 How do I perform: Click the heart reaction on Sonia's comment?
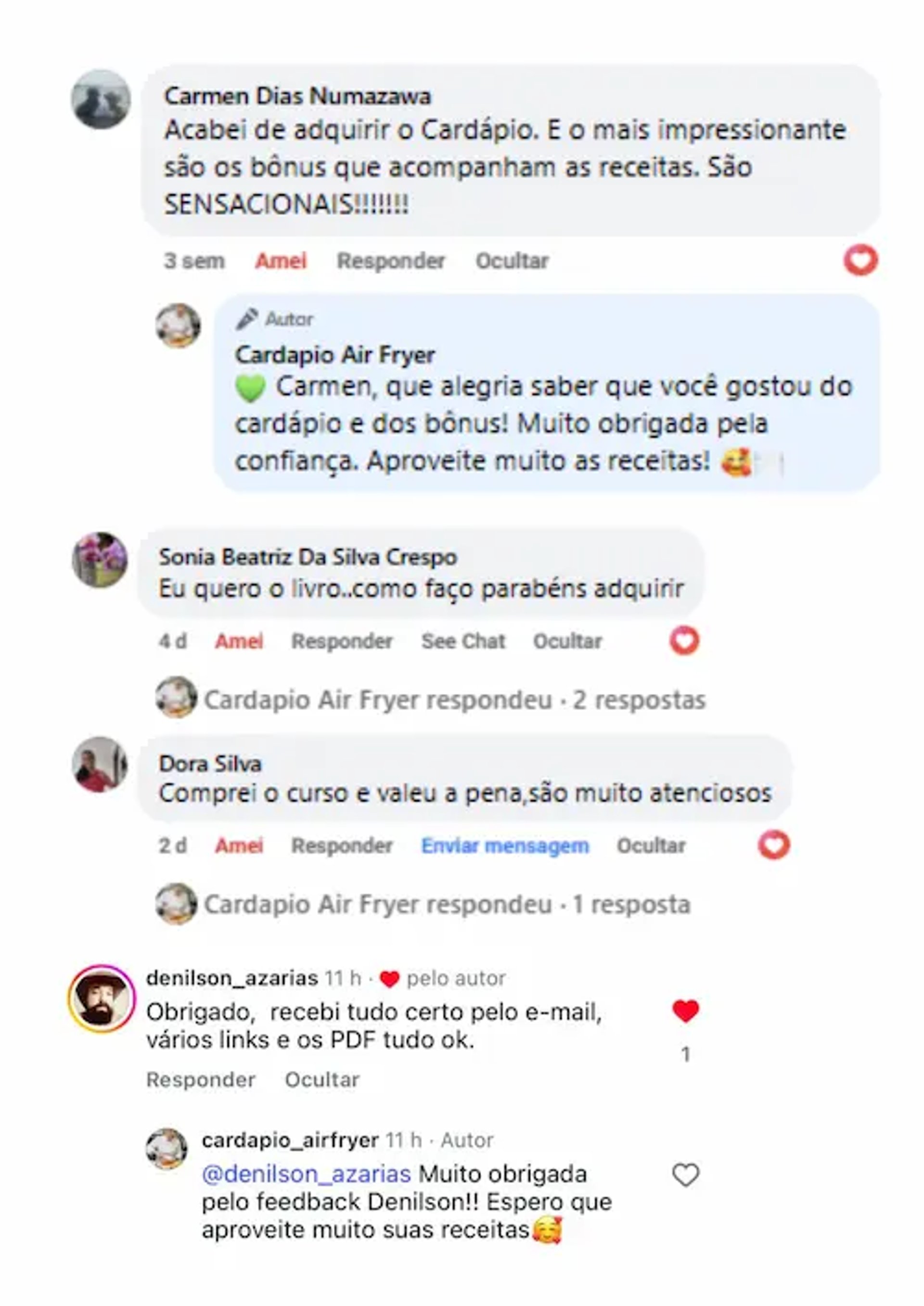pyautogui.click(x=684, y=640)
